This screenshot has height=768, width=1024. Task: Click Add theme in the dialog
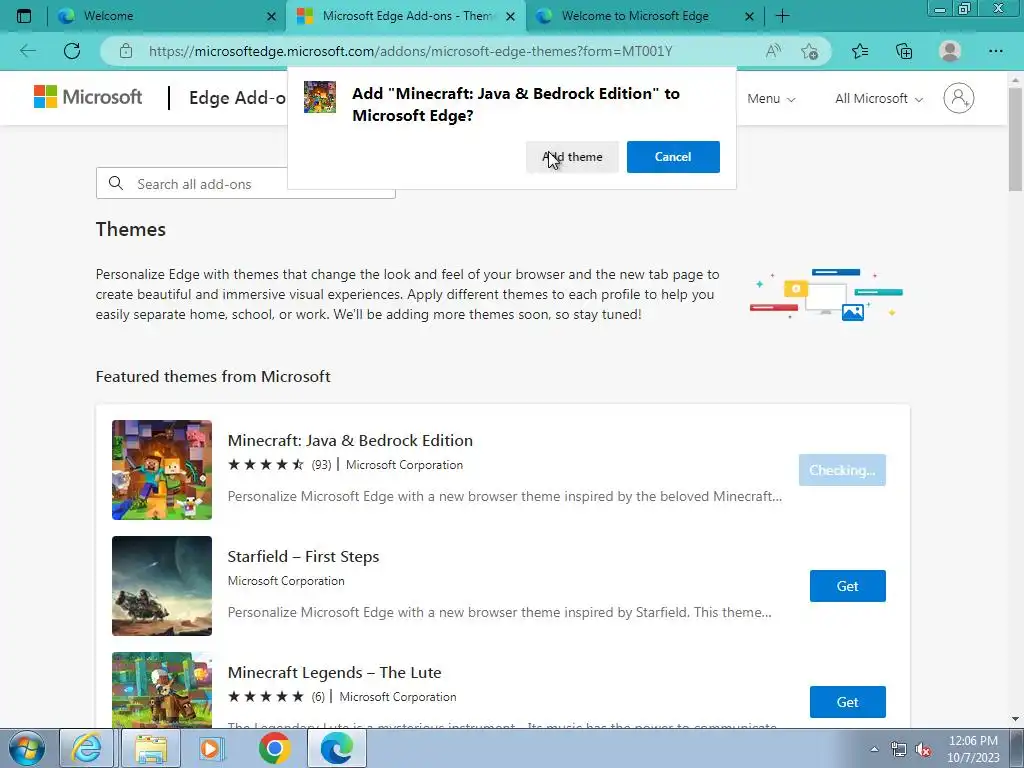(x=572, y=157)
